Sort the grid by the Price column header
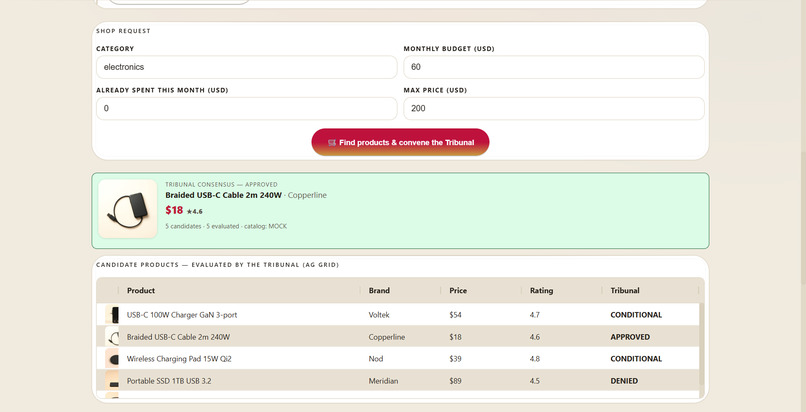The height and width of the screenshot is (412, 806). tap(458, 290)
